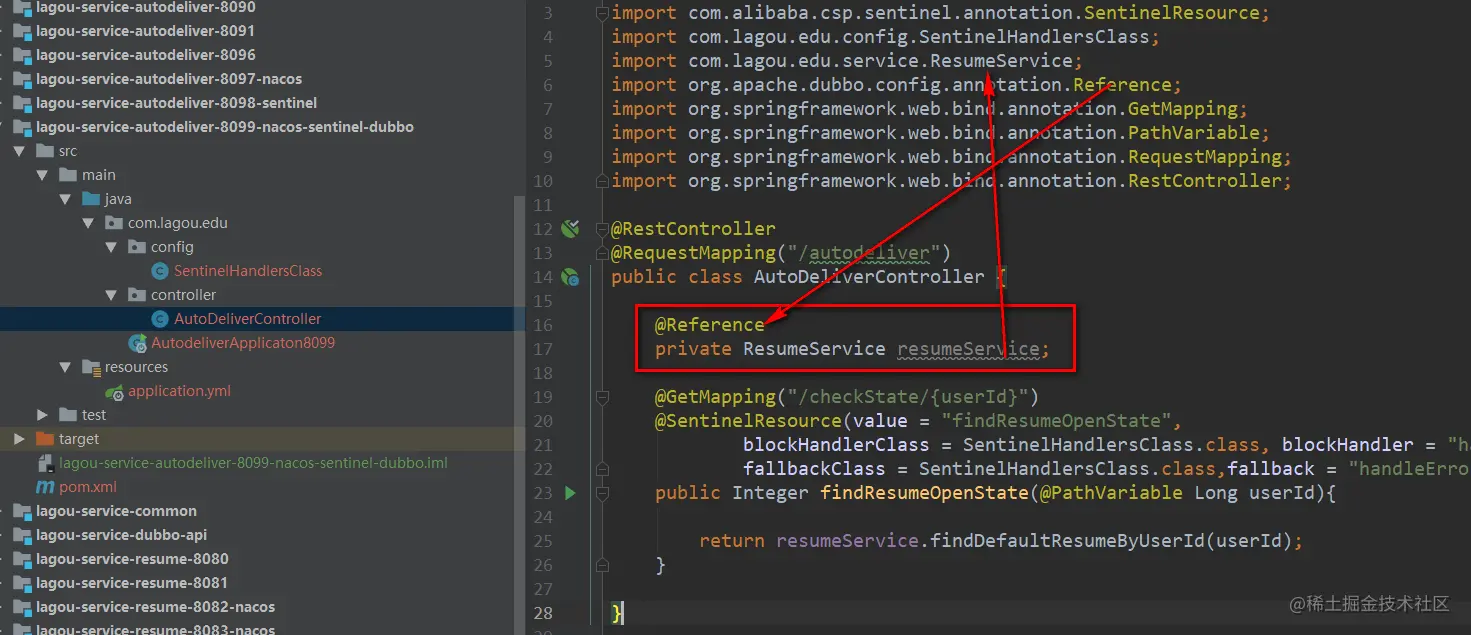Viewport: 1471px width, 635px height.
Task: Select lagou-service-resume-8082-nacos module
Action: (x=155, y=607)
